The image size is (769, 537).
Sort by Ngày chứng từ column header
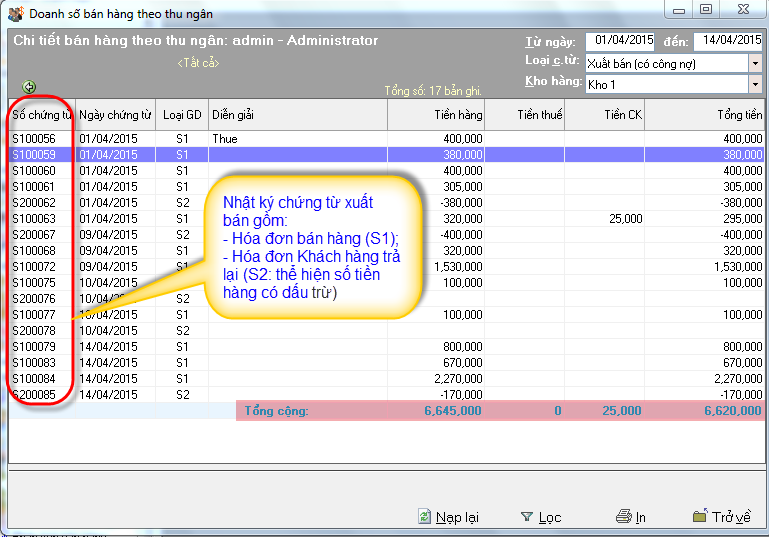tap(115, 115)
